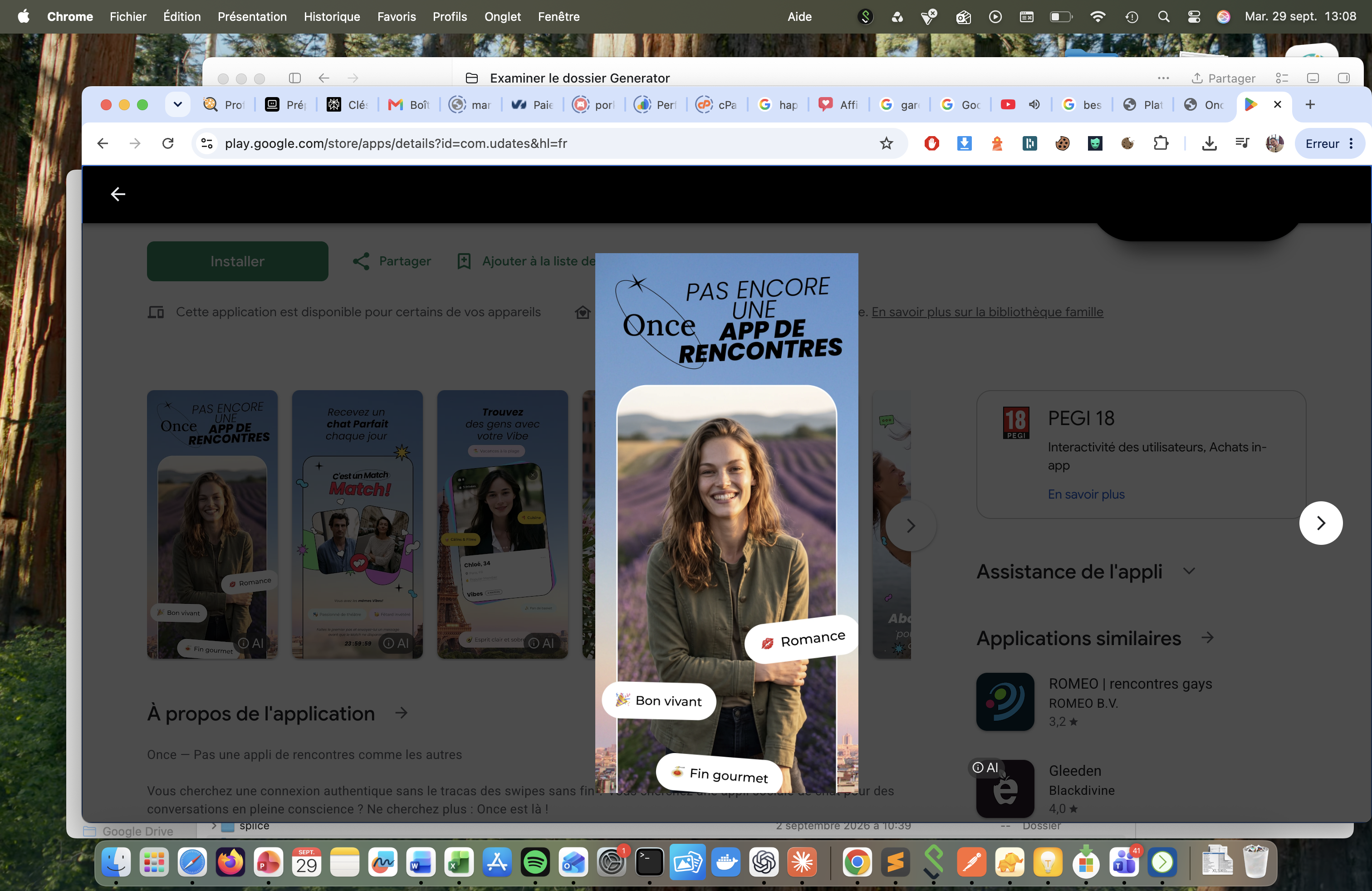Open the Historique menu
1372x891 pixels.
[x=332, y=17]
